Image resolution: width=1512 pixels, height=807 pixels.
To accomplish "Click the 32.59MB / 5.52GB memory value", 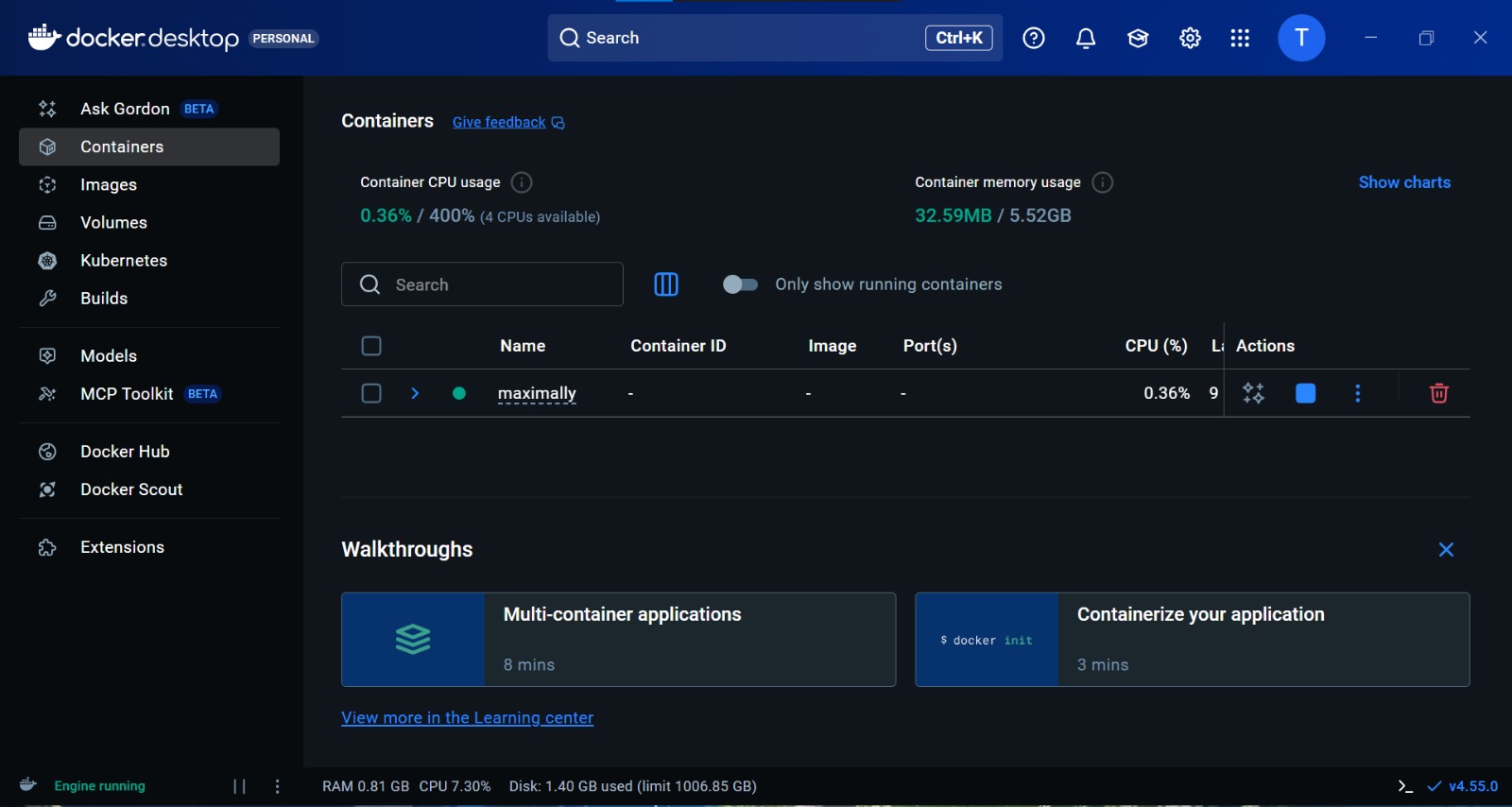I will 993,215.
